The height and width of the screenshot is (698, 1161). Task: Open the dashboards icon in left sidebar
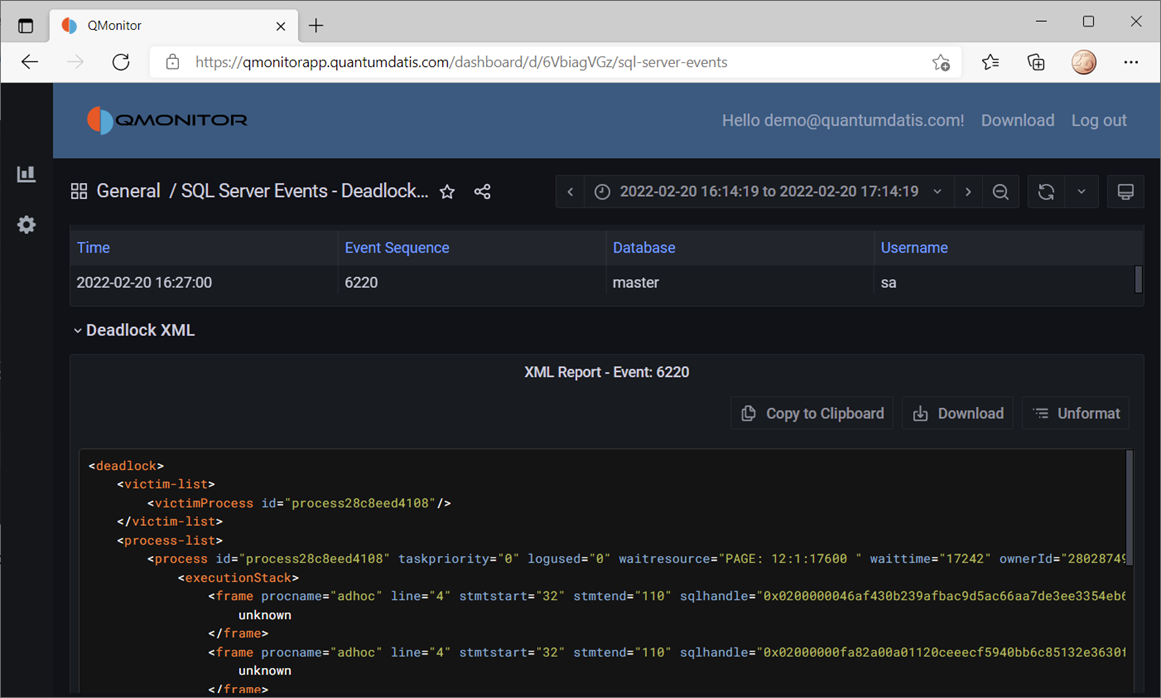pos(26,174)
